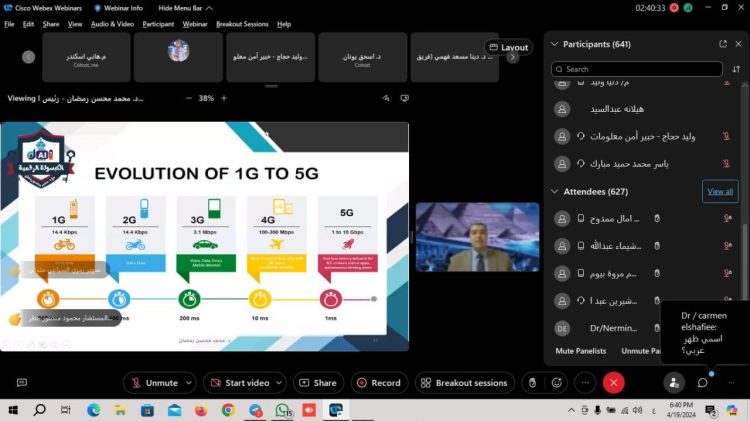Click the annotate icon above shared slide
Image resolution: width=750 pixels, height=421 pixels.
tap(386, 98)
